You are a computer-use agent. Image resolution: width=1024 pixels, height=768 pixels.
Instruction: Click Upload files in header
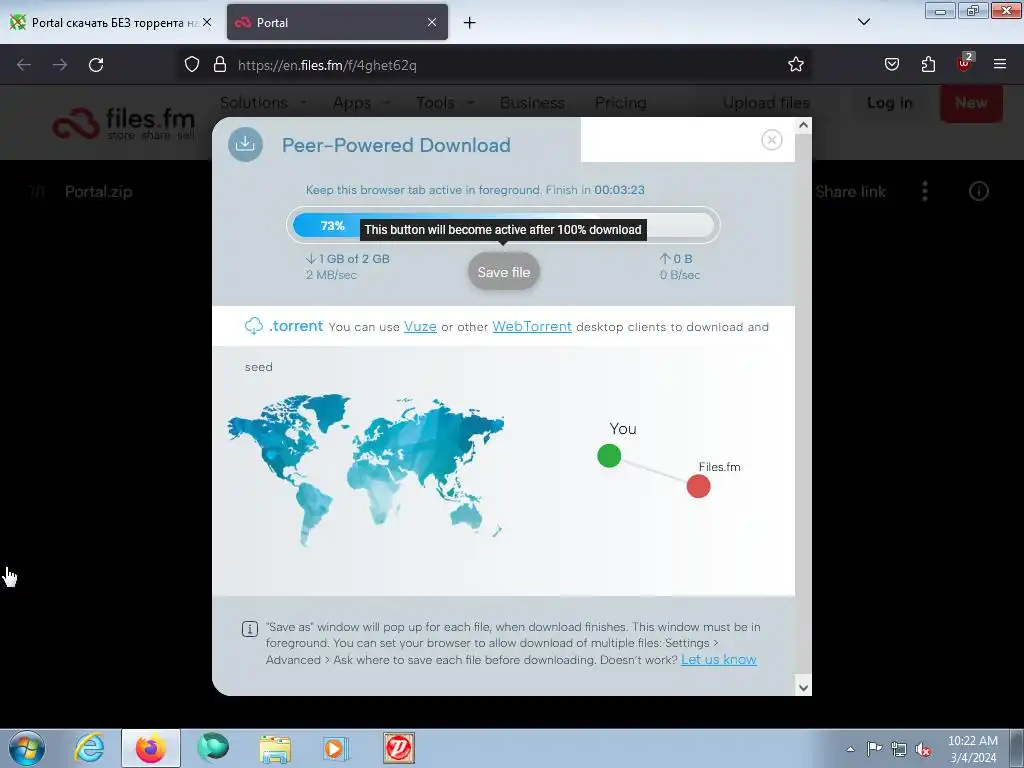(766, 103)
